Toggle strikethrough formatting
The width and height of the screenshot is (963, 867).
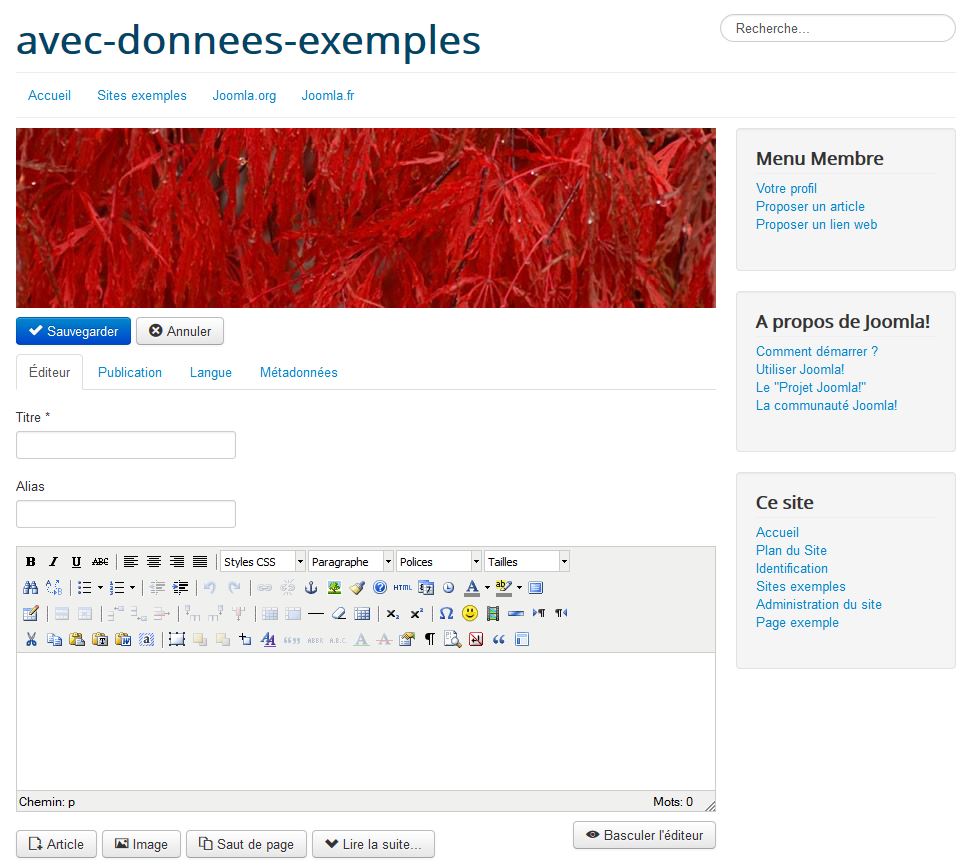click(x=99, y=561)
